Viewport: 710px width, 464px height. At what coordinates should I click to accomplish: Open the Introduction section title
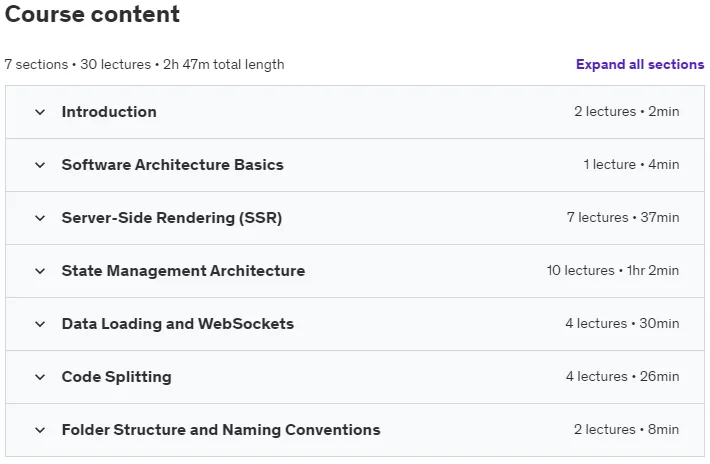tap(109, 112)
